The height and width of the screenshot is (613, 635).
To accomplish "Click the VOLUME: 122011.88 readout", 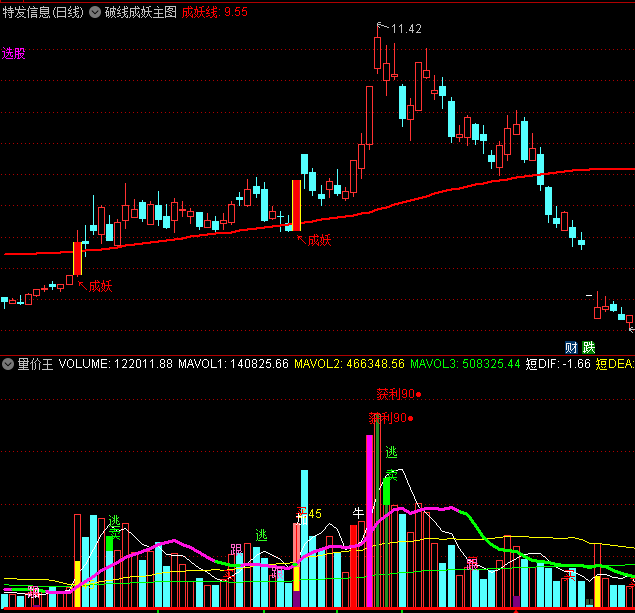I will pyautogui.click(x=115, y=364).
